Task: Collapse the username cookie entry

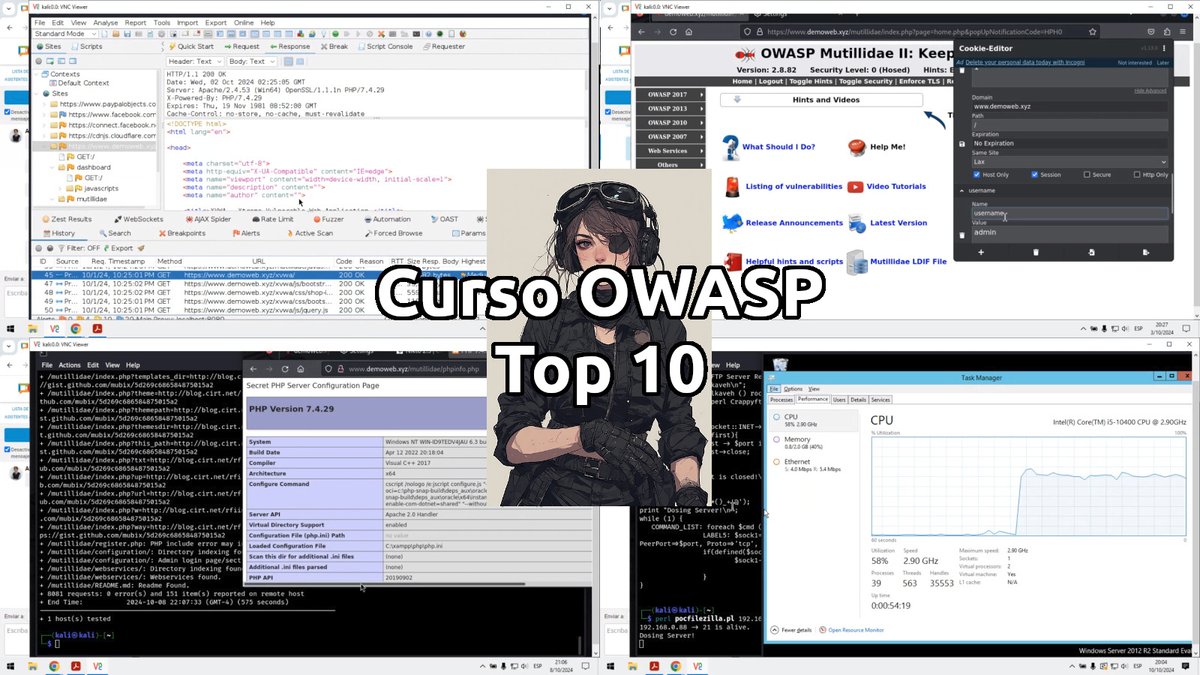Action: [963, 190]
